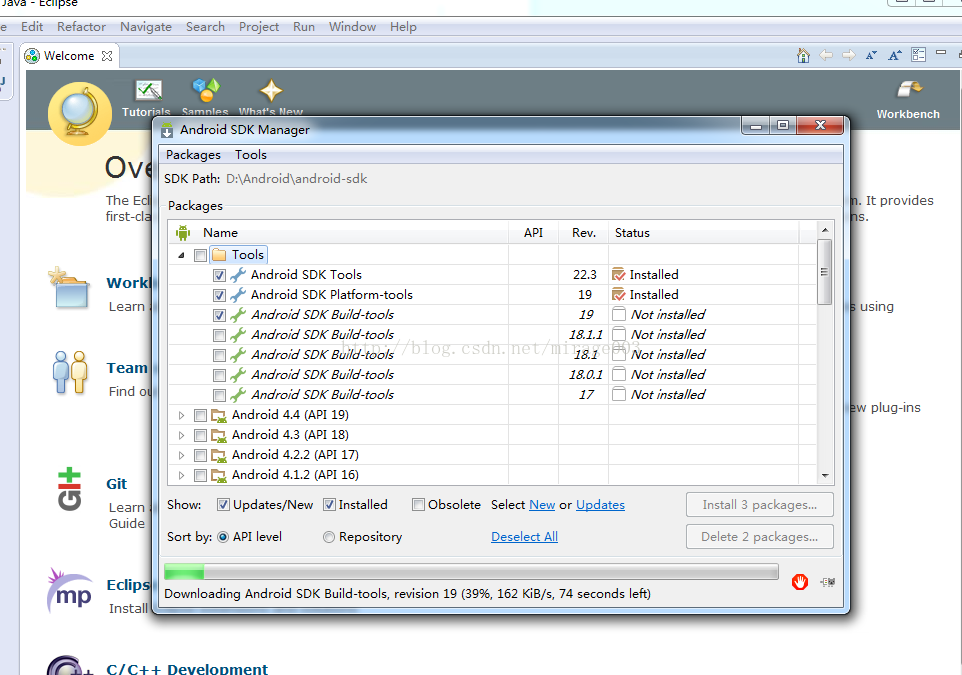Click the New link next to Select
The width and height of the screenshot is (962, 675).
click(x=542, y=504)
